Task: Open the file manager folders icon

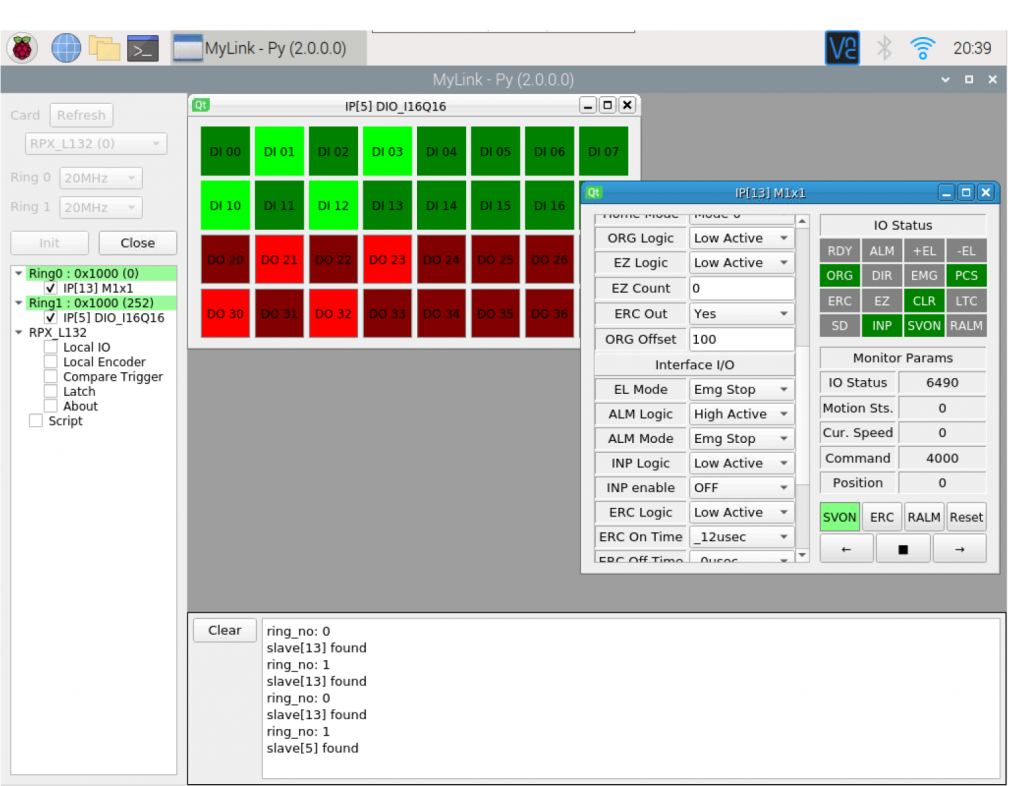Action: pyautogui.click(x=104, y=48)
